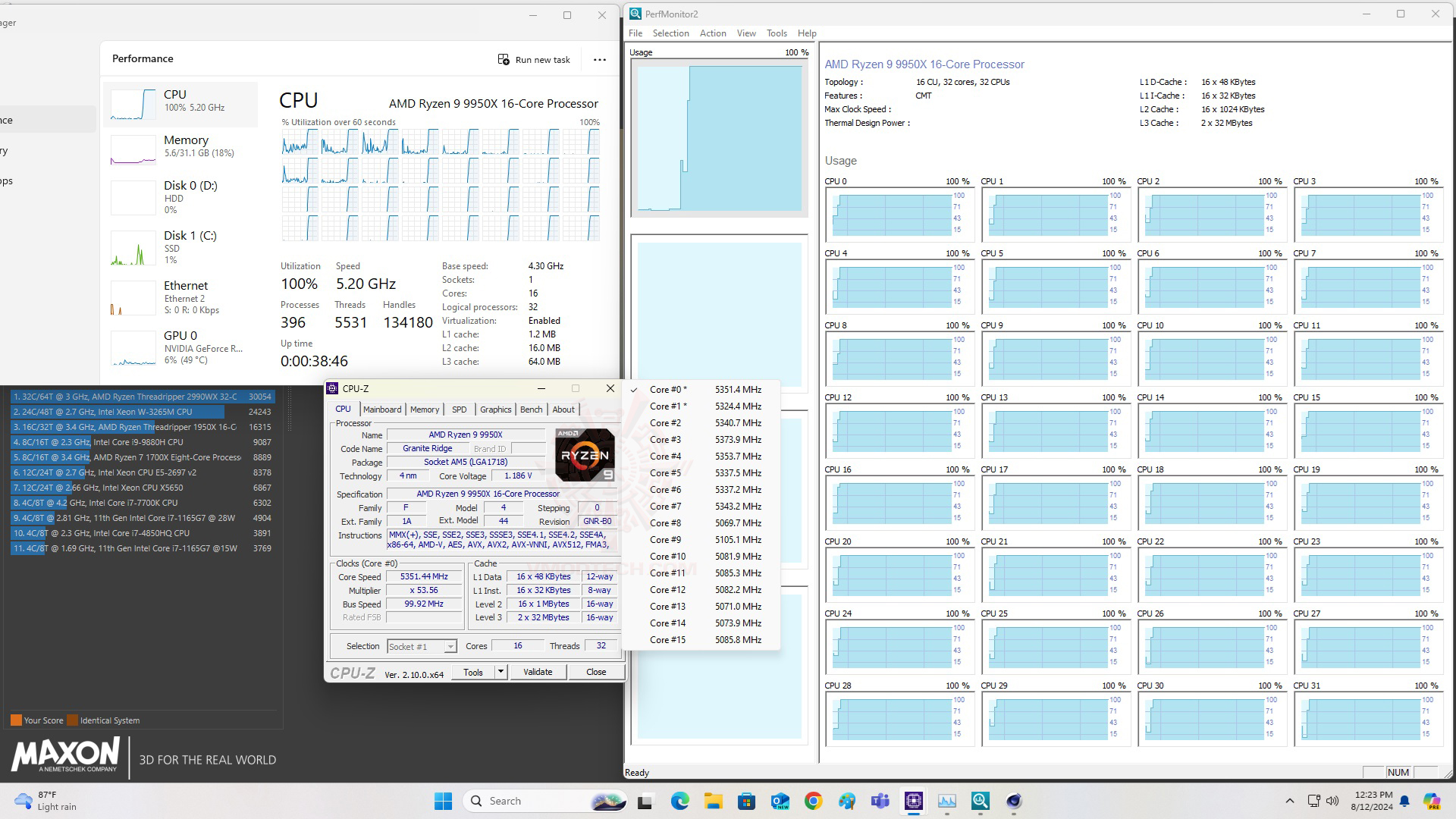Expand the Socket #1 selection dropdown
This screenshot has width=1456, height=819.
coord(450,647)
